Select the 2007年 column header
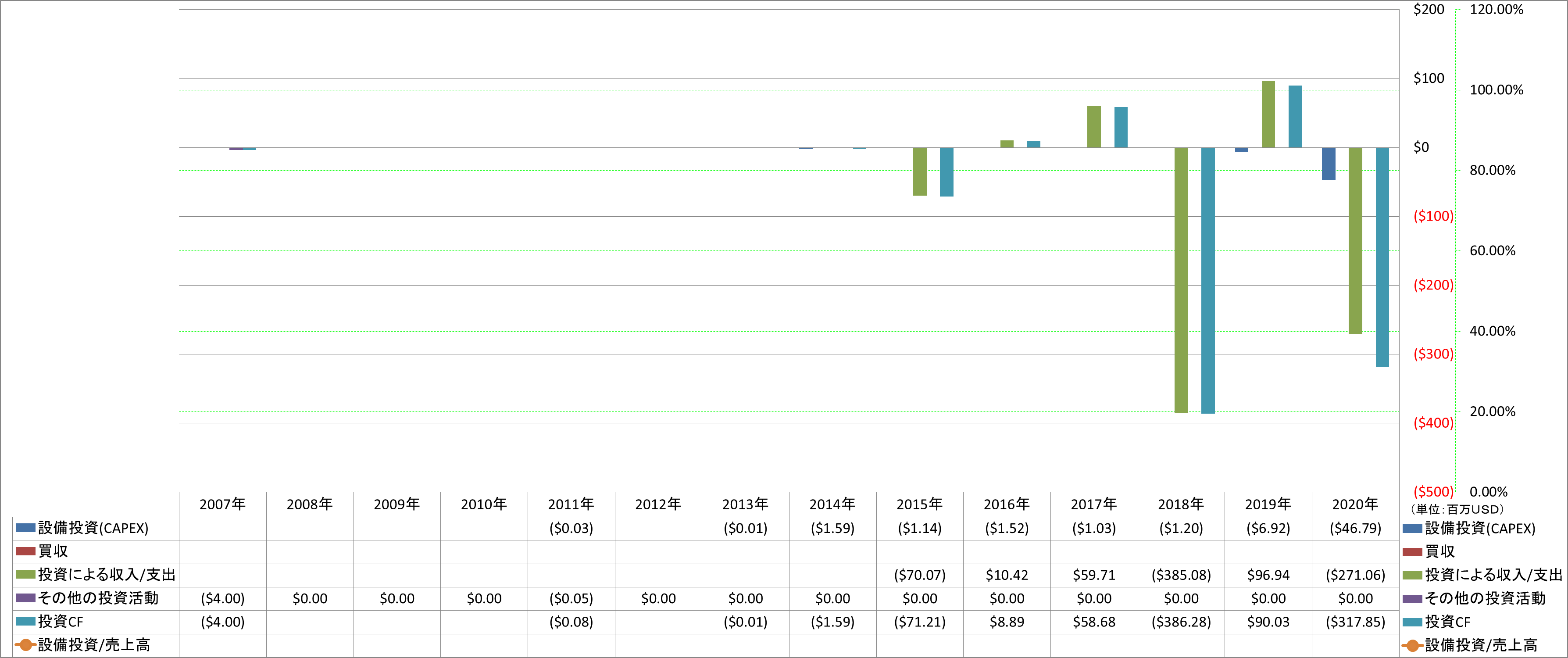The image size is (1568, 658). point(223,504)
